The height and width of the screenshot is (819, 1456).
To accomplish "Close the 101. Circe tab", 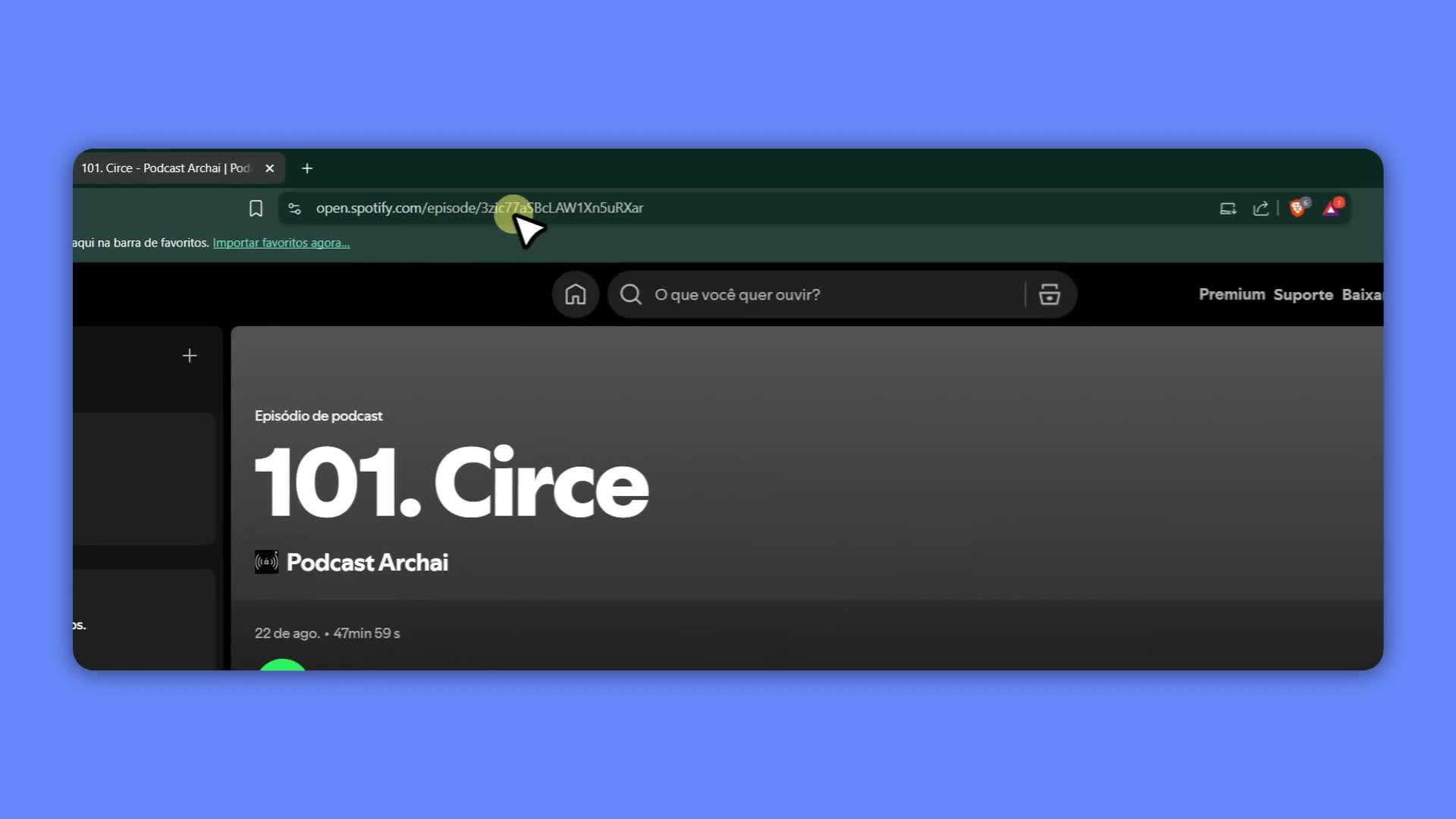I will coord(269,168).
